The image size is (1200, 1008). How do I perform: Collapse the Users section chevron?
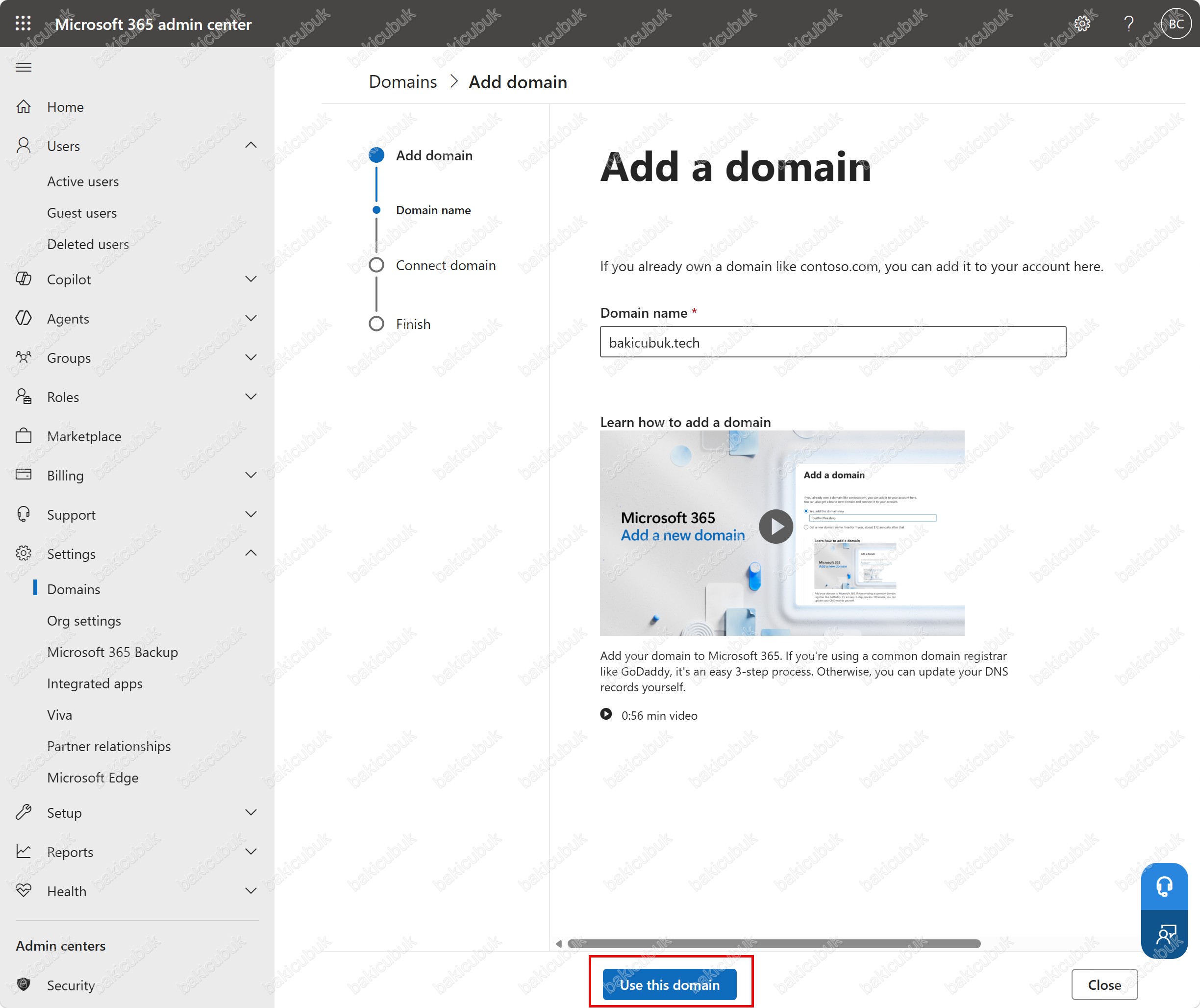[x=251, y=146]
